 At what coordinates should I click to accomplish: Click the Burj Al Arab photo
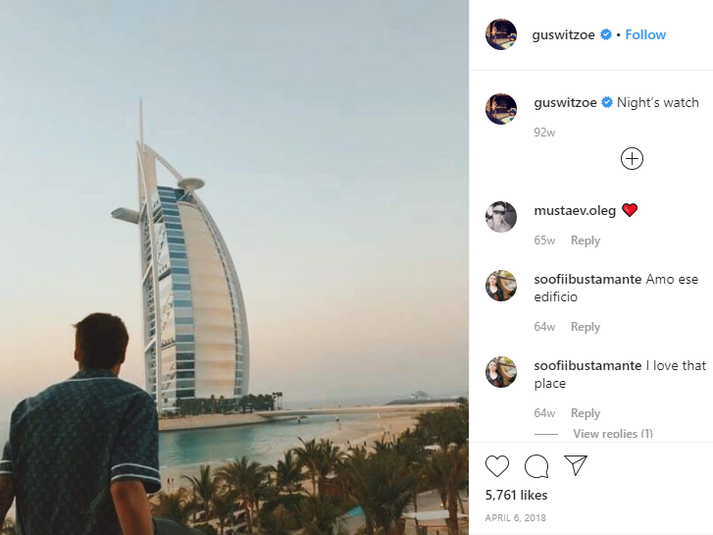tap(234, 267)
